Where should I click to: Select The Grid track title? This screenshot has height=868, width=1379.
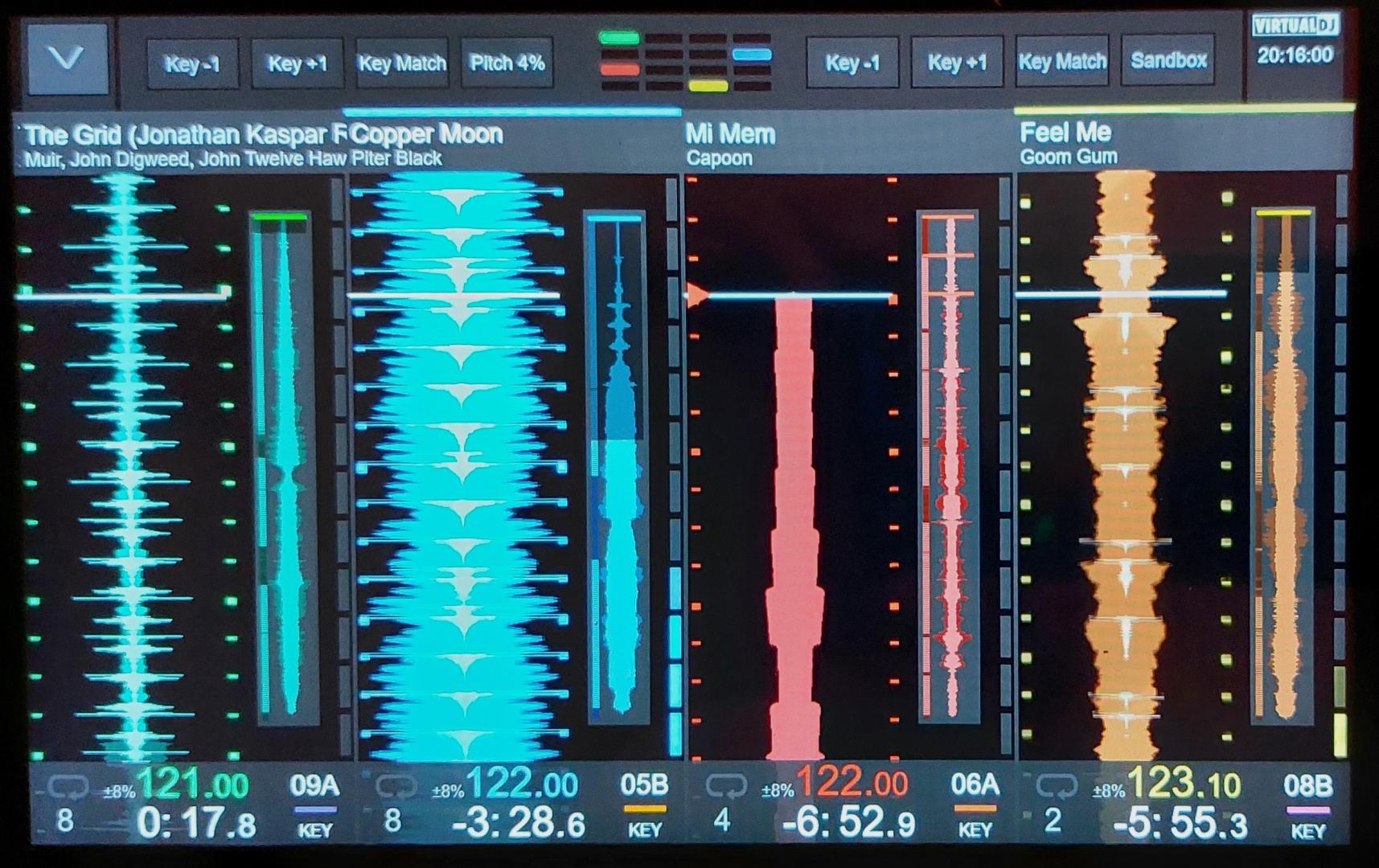(x=184, y=135)
